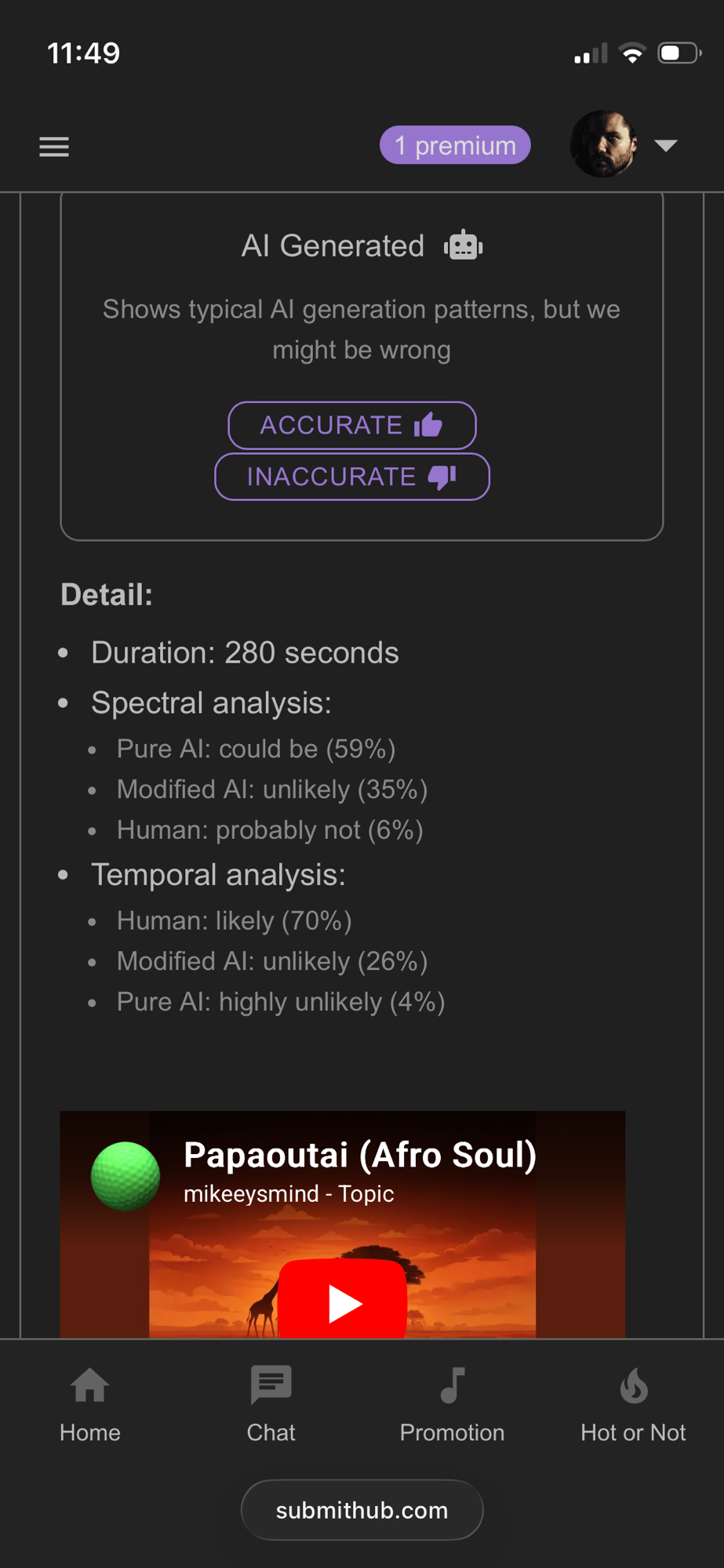This screenshot has width=724, height=1568.
Task: Switch to the Promotion tab
Action: (452, 1403)
